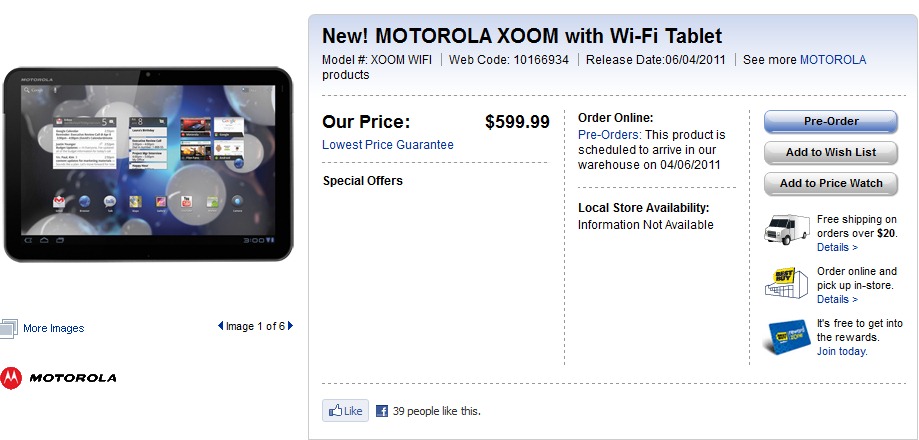This screenshot has height=440, width=919.
Task: Open the Lowest Price Guarantee link
Action: (x=387, y=145)
